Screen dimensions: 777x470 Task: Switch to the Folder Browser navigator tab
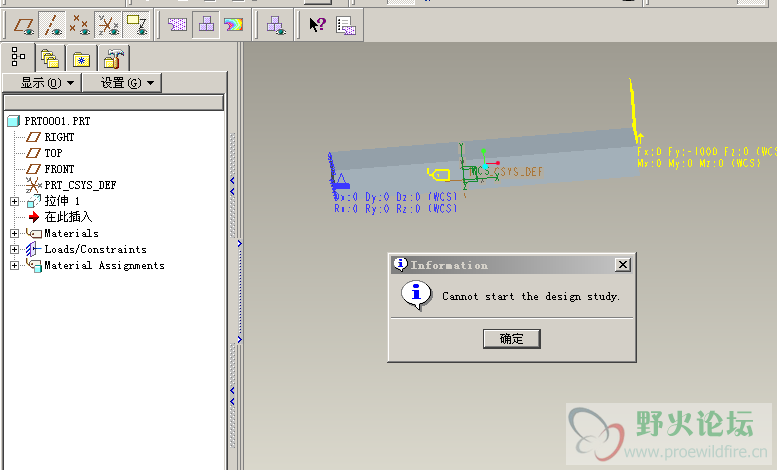pyautogui.click(x=50, y=59)
